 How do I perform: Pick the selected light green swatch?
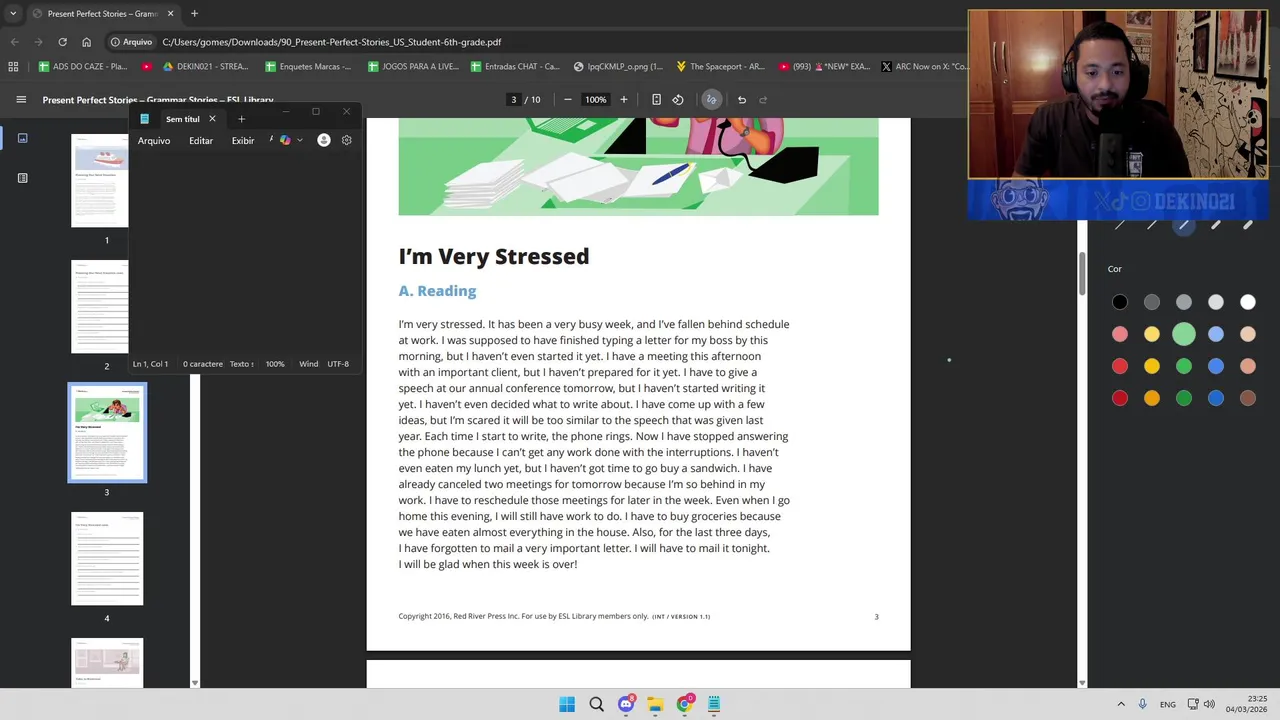[1184, 334]
